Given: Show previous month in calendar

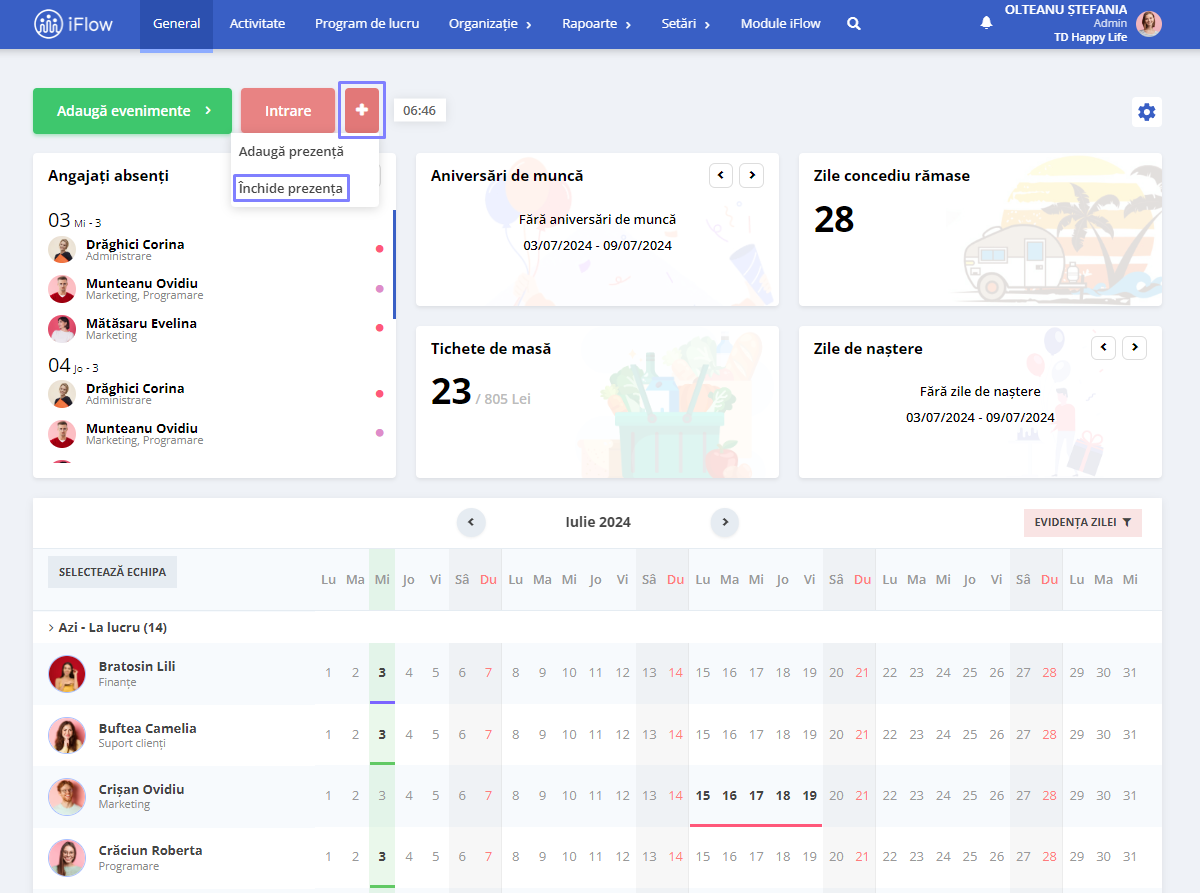Looking at the screenshot, I should tap(471, 522).
